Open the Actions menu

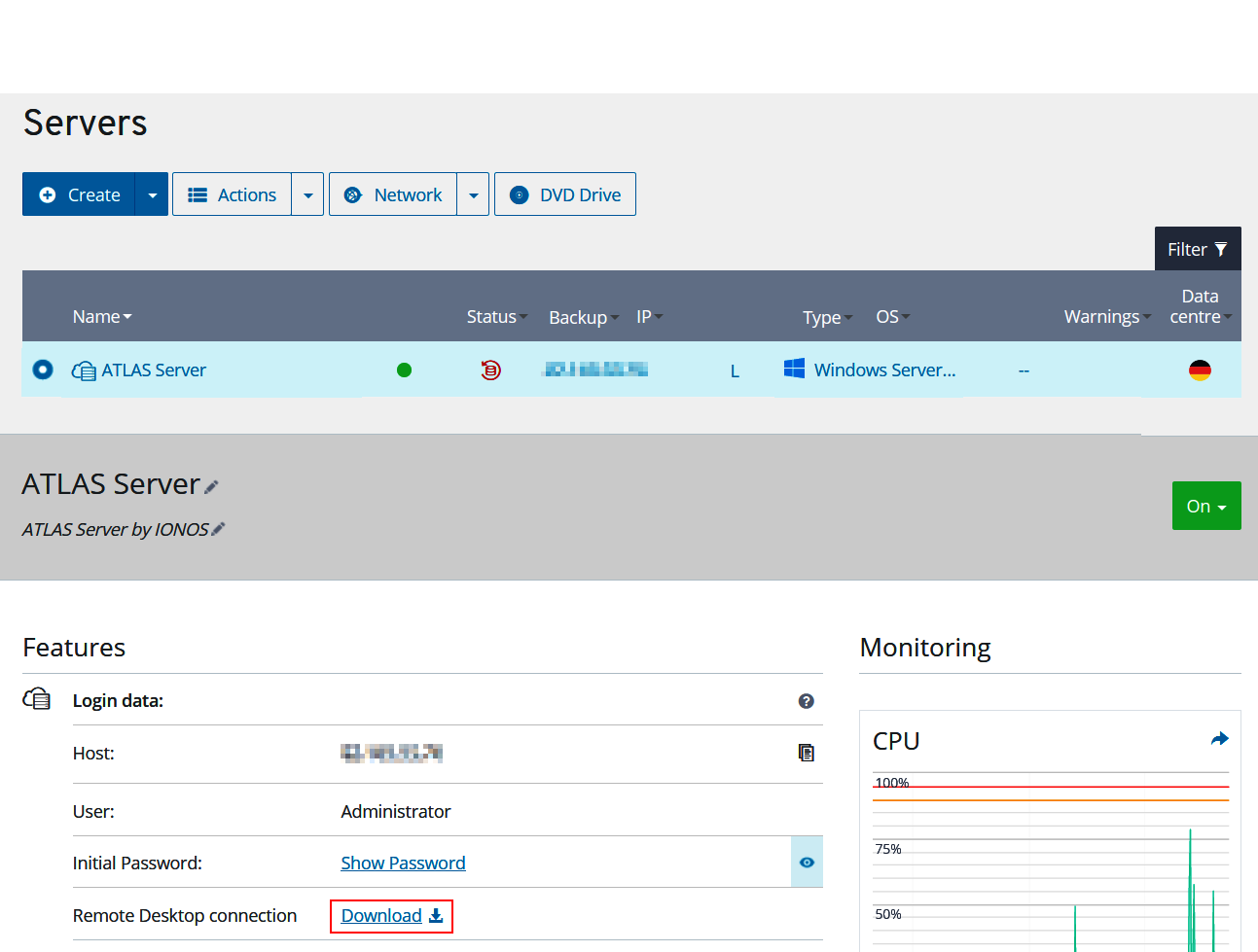pyautogui.click(x=233, y=194)
